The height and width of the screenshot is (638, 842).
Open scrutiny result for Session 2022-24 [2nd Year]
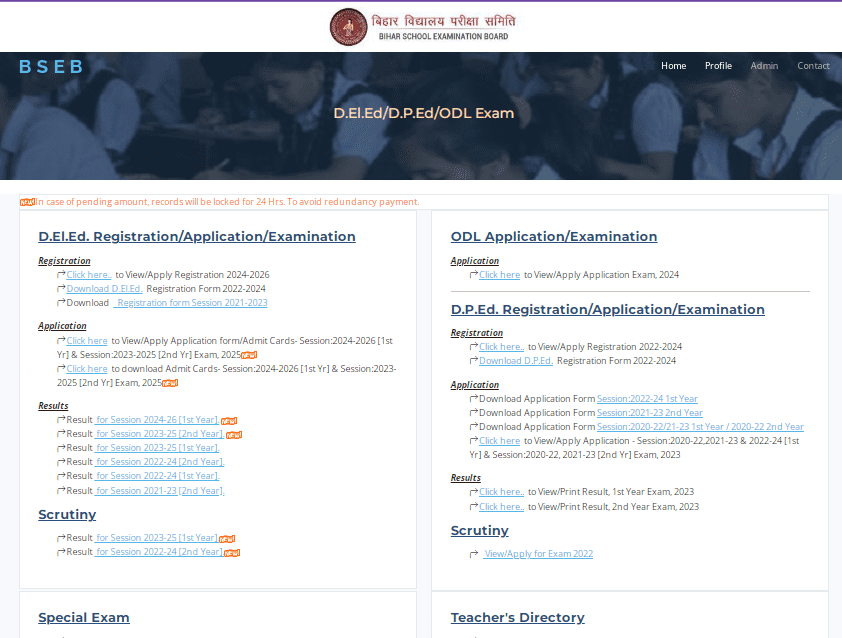[x=159, y=552]
